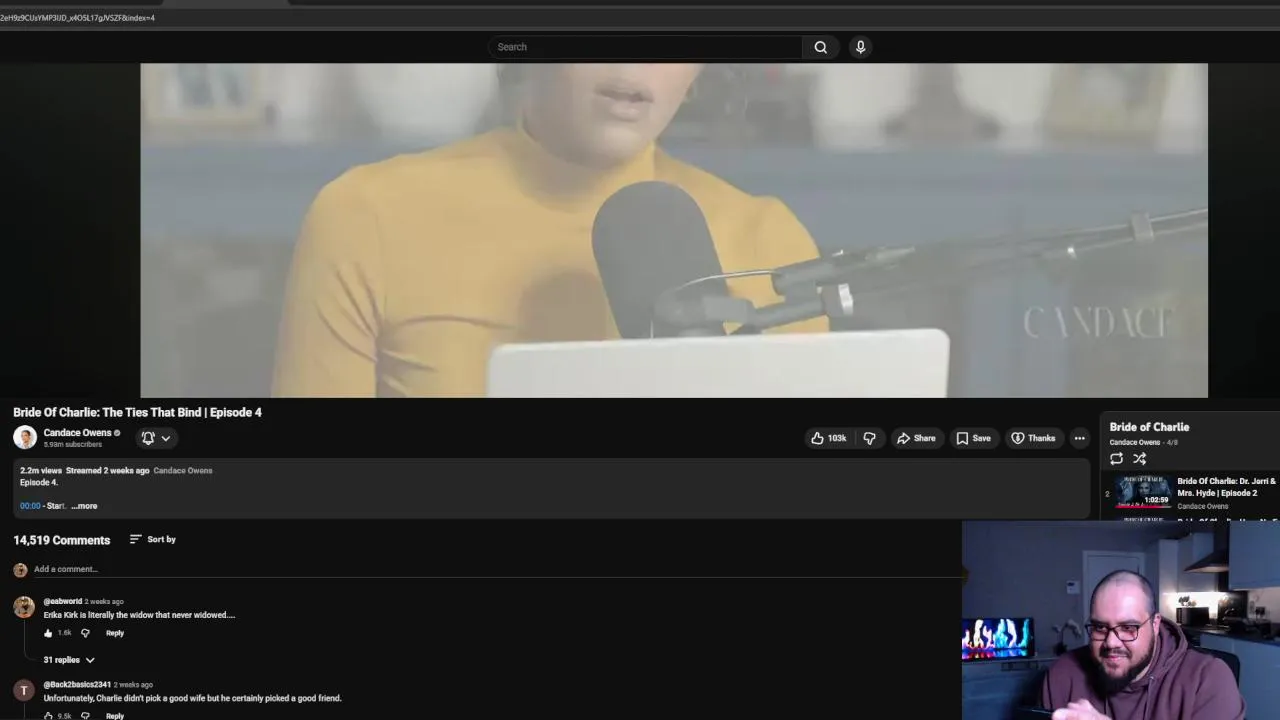This screenshot has height=720, width=1280.
Task: Click the Bride of Charlie playlist heading
Action: click(1149, 427)
